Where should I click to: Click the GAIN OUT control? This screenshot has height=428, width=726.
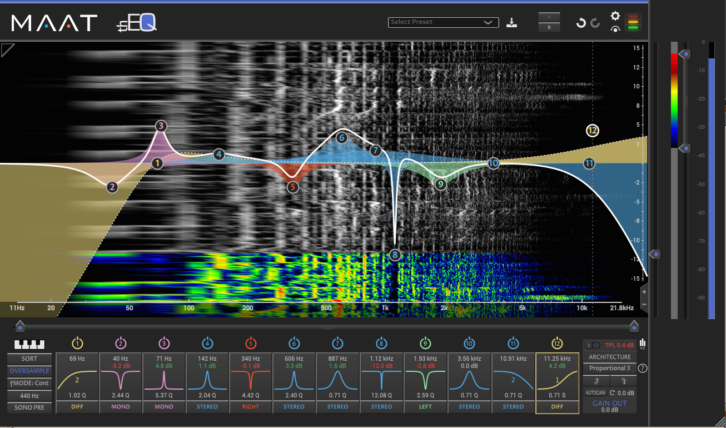[609, 406]
